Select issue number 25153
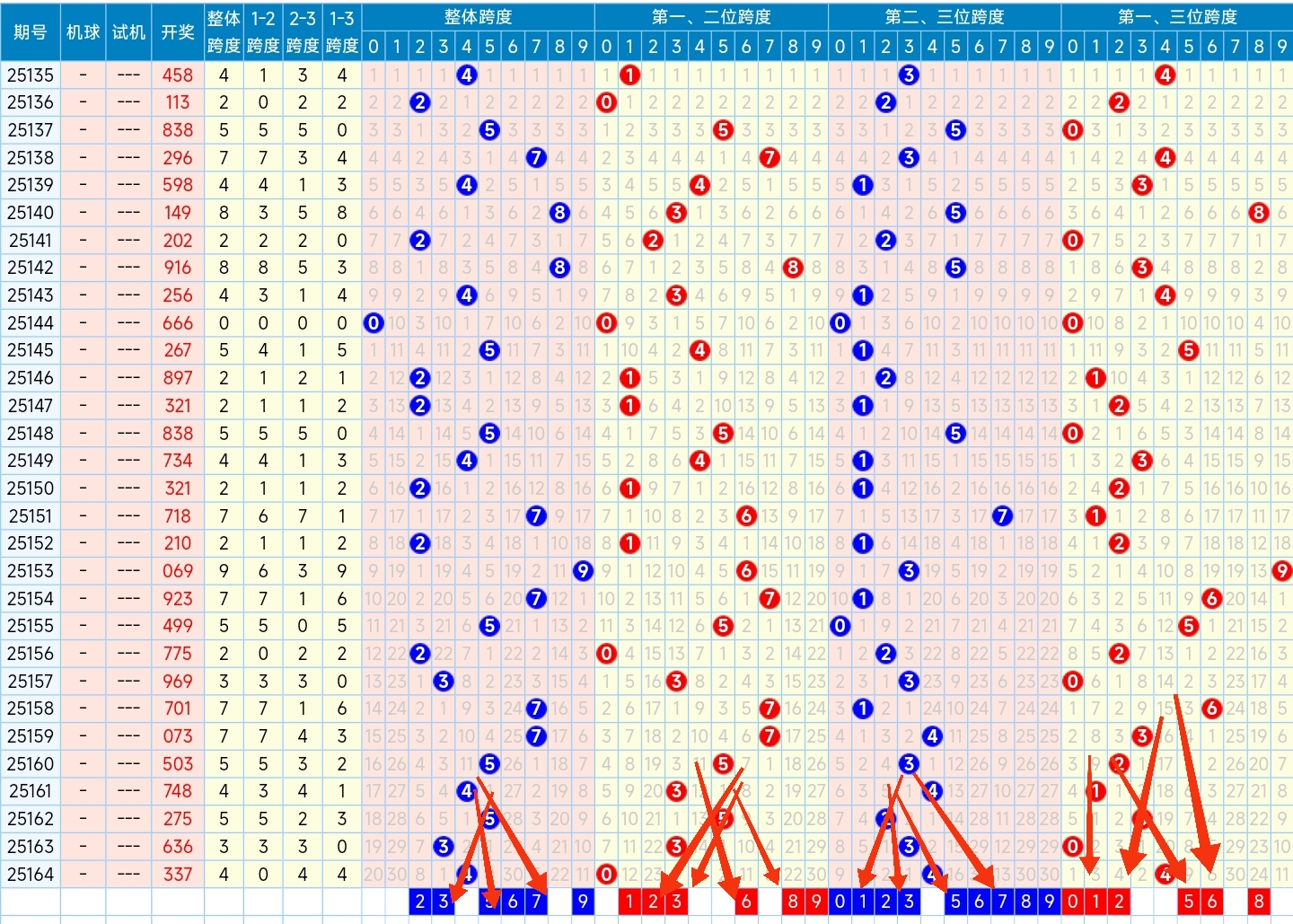 31,571
